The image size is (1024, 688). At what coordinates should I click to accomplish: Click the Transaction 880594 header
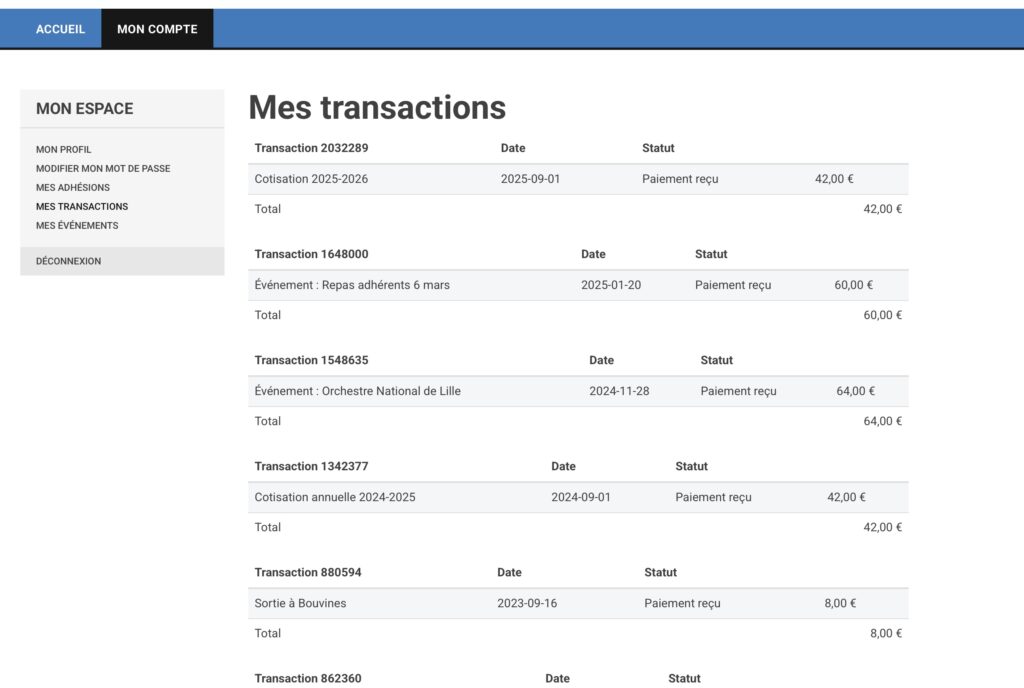308,572
